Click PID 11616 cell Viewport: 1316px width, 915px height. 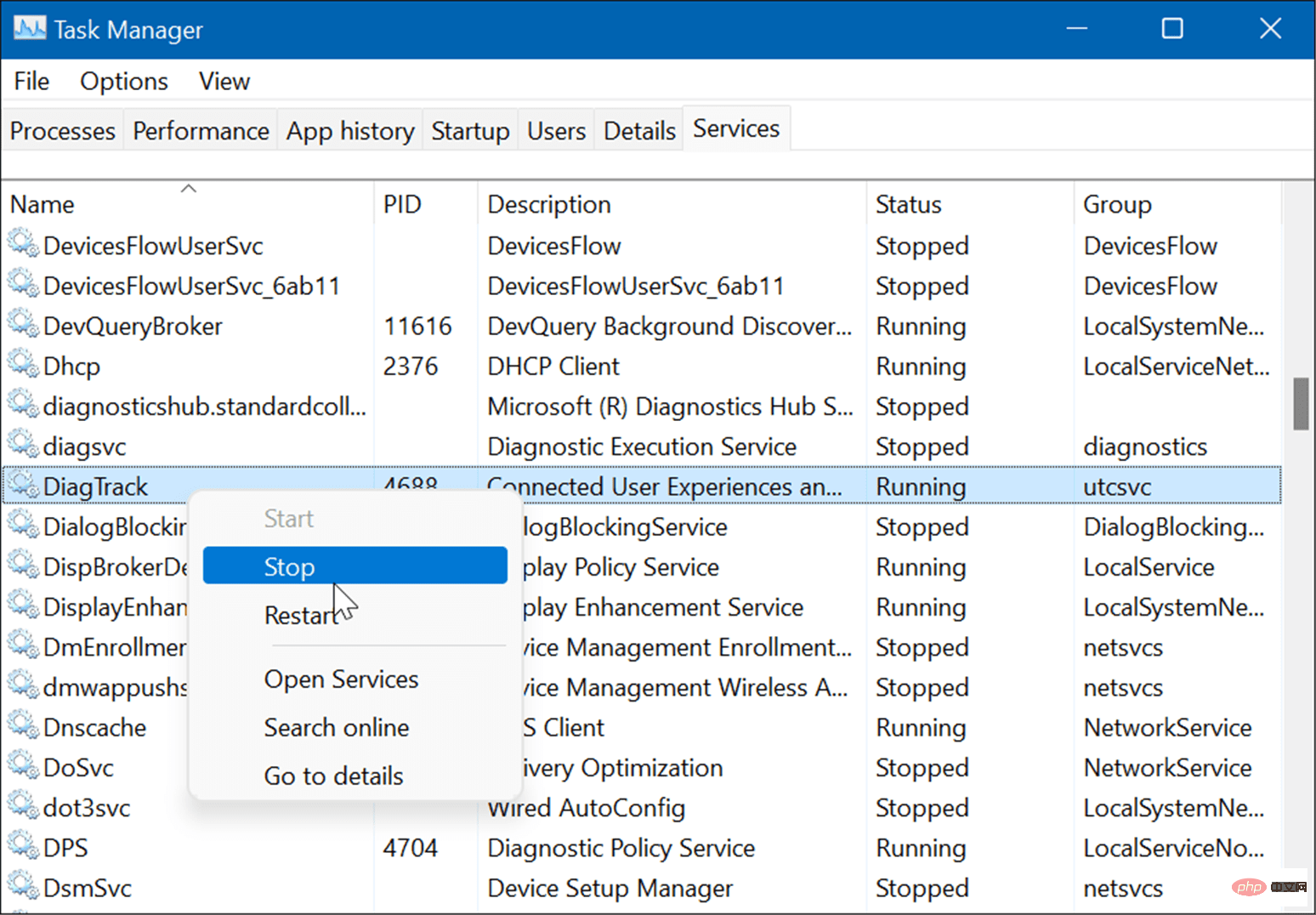pos(417,326)
